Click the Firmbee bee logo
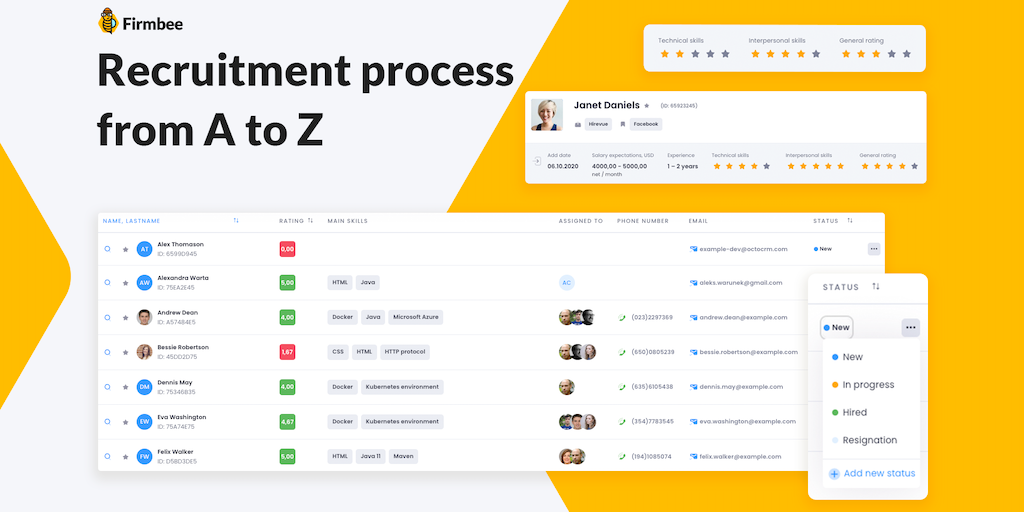Image resolution: width=1024 pixels, height=512 pixels. (x=108, y=22)
